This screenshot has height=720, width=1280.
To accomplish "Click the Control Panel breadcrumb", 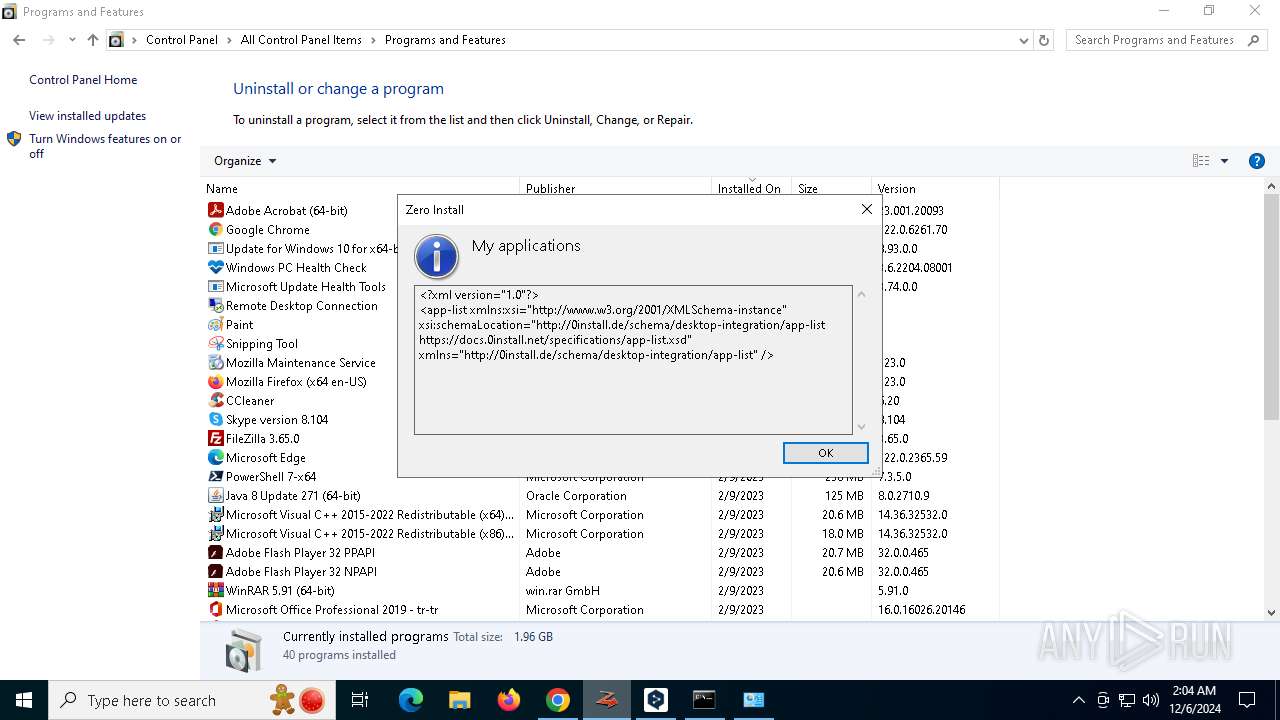I will click(x=182, y=40).
